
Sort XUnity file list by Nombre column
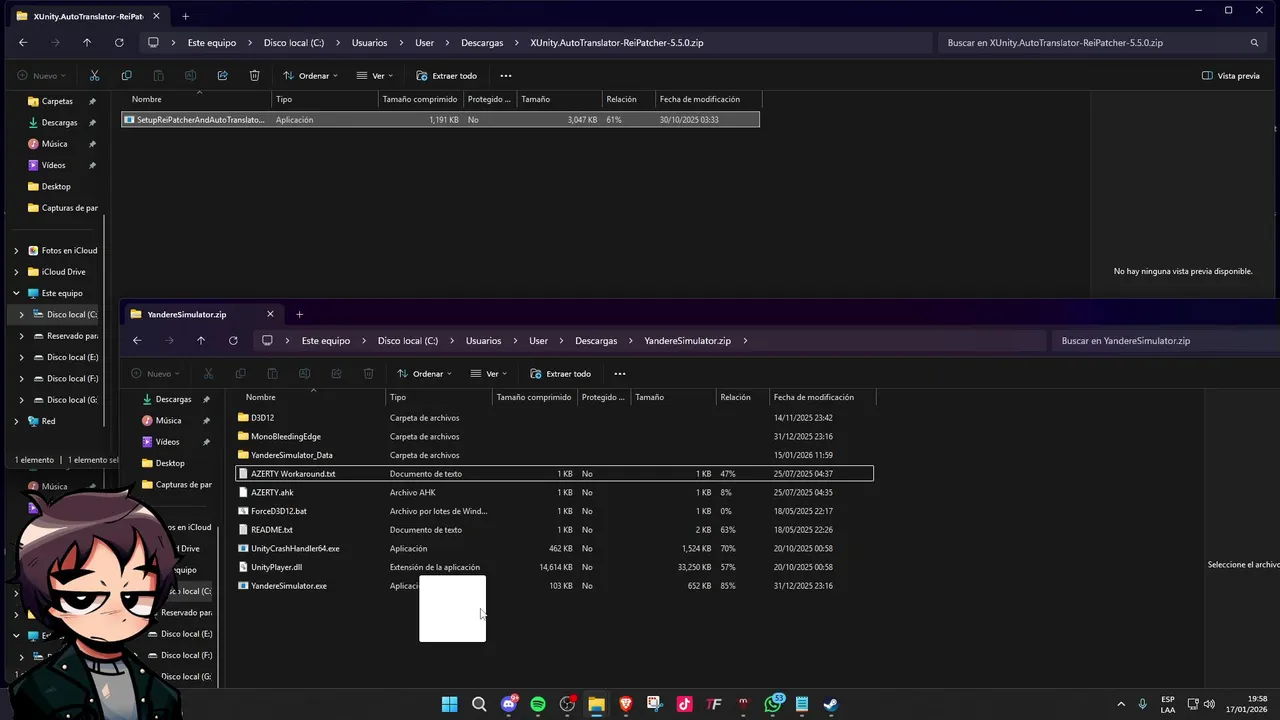click(198, 99)
